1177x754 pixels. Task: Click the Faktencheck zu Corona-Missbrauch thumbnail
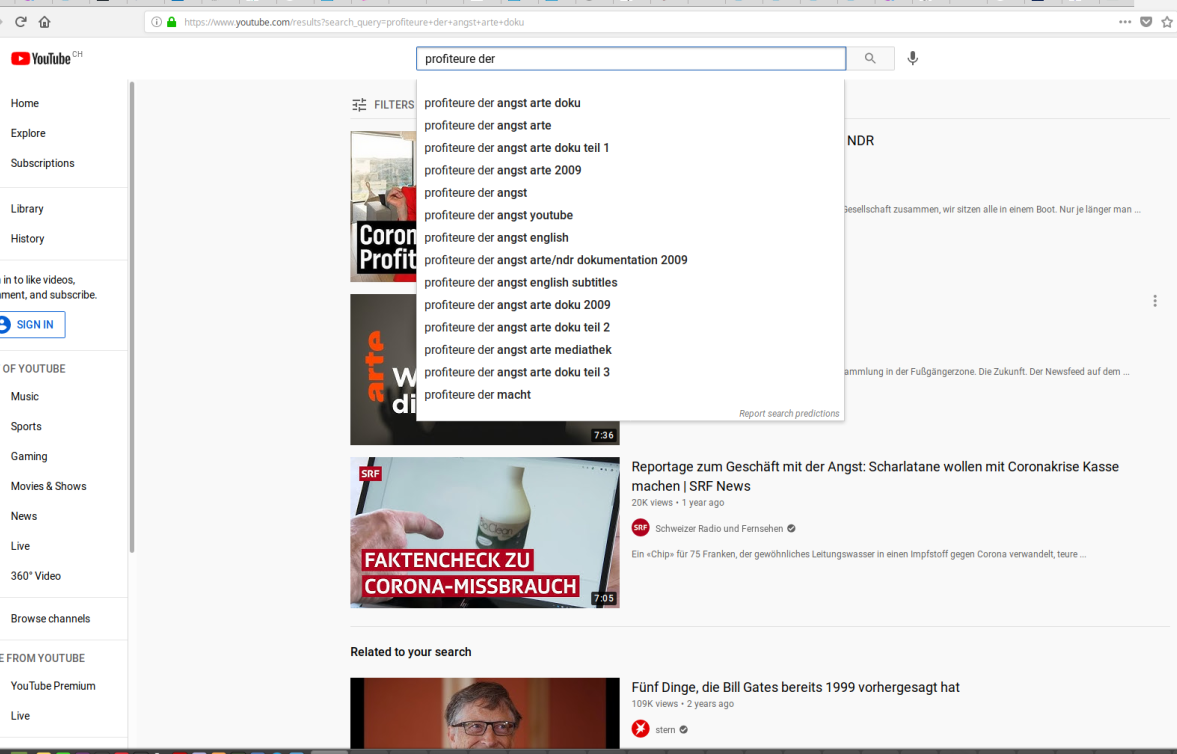point(485,532)
